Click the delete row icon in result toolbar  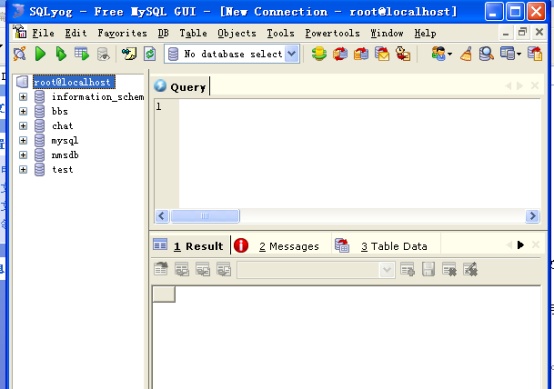pos(449,270)
